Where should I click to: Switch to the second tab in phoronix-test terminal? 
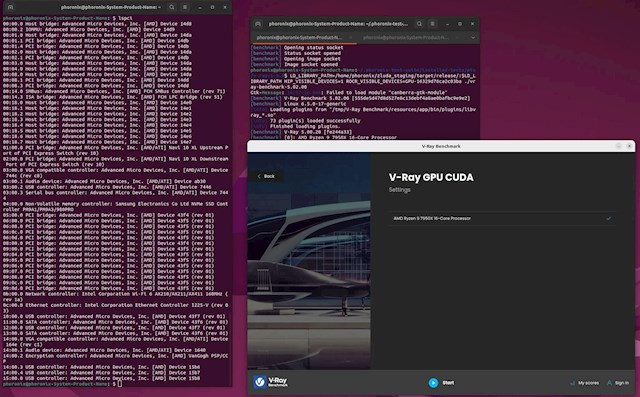(x=406, y=38)
